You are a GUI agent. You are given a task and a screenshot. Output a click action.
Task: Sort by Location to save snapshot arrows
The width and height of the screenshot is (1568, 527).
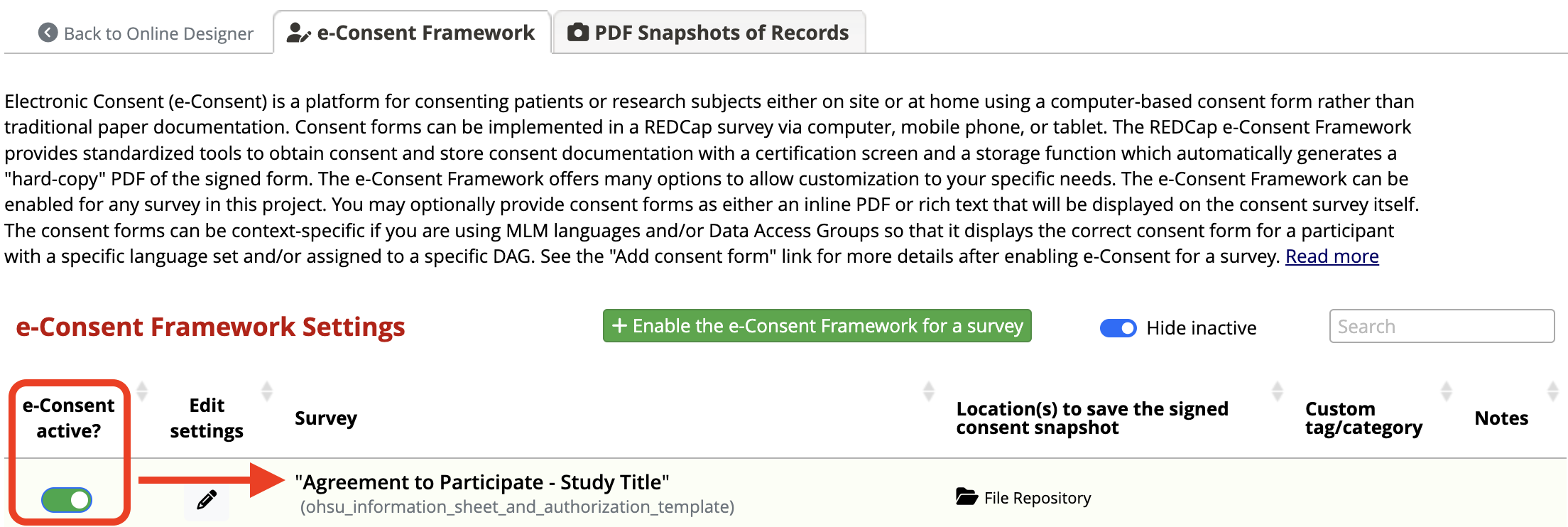pyautogui.click(x=1278, y=391)
